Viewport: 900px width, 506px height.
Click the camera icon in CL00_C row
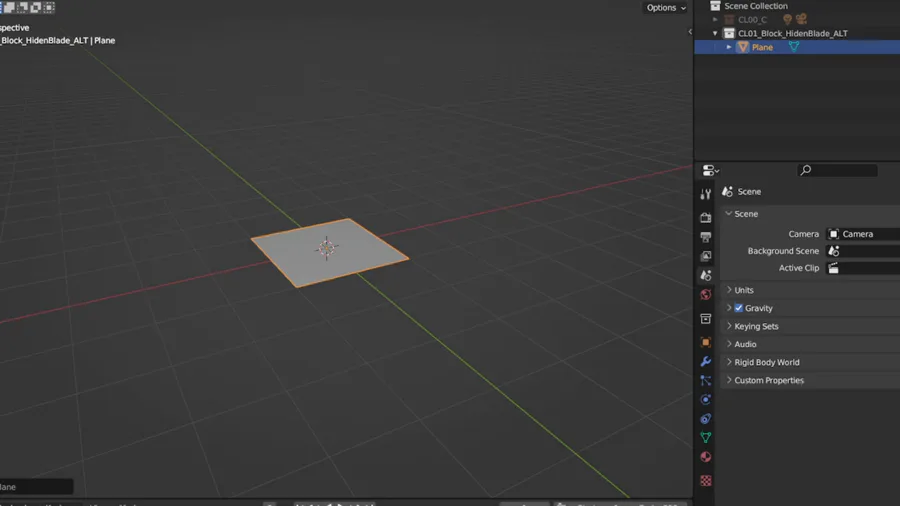(801, 20)
